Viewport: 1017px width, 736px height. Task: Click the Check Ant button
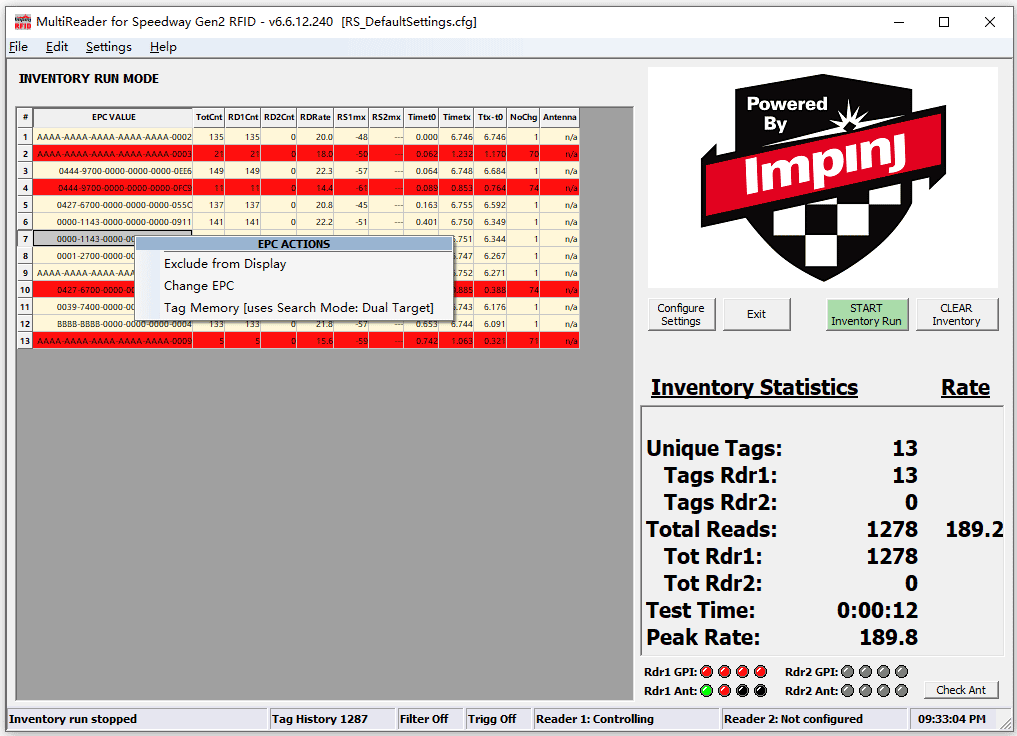pyautogui.click(x=961, y=690)
